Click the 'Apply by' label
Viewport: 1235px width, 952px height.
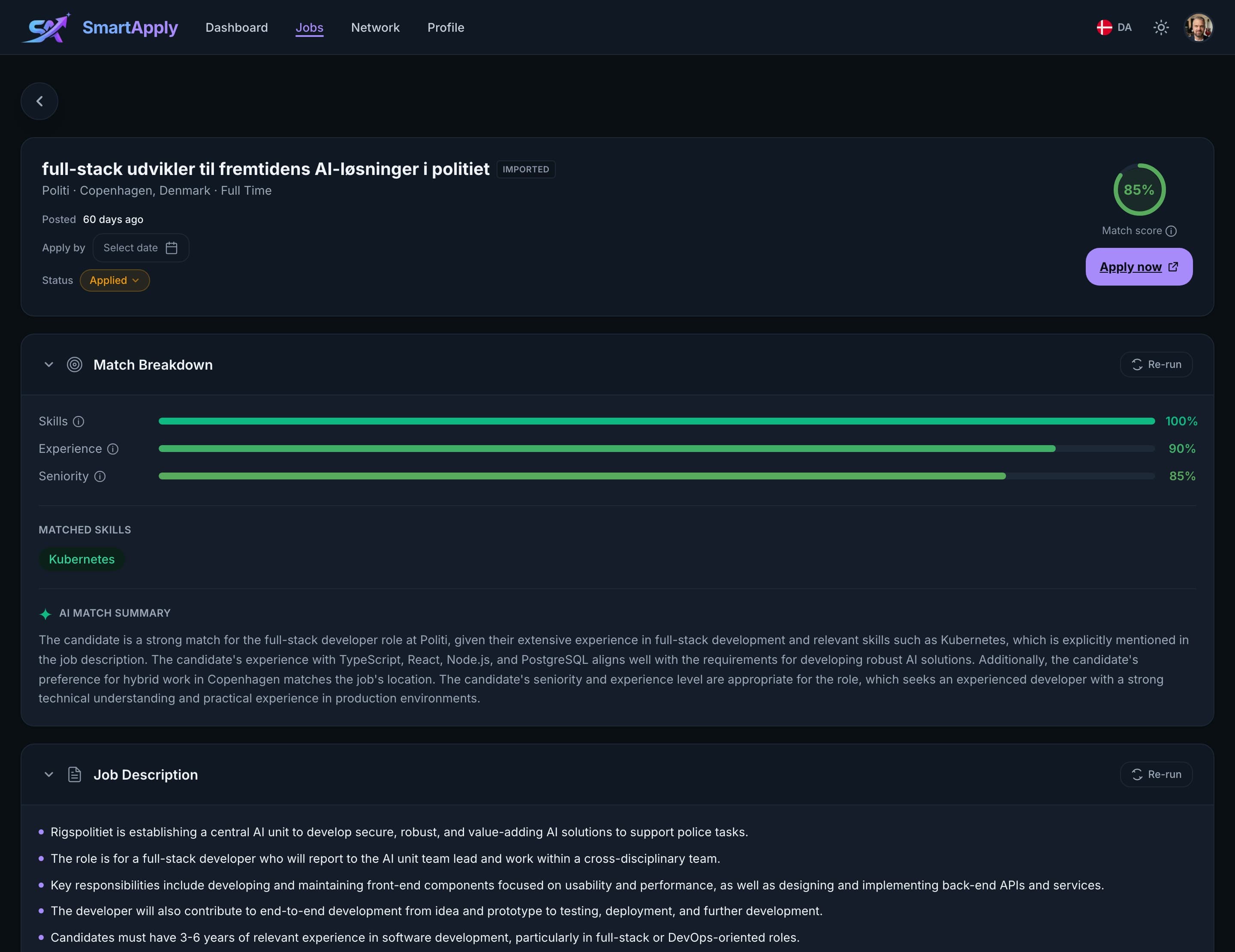point(63,247)
